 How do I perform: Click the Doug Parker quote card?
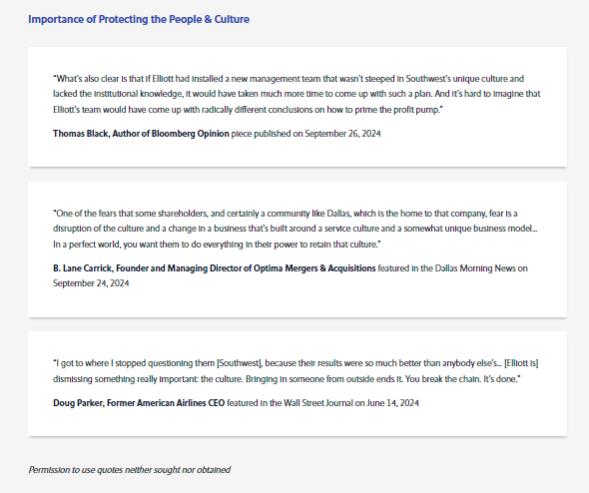pyautogui.click(x=297, y=384)
